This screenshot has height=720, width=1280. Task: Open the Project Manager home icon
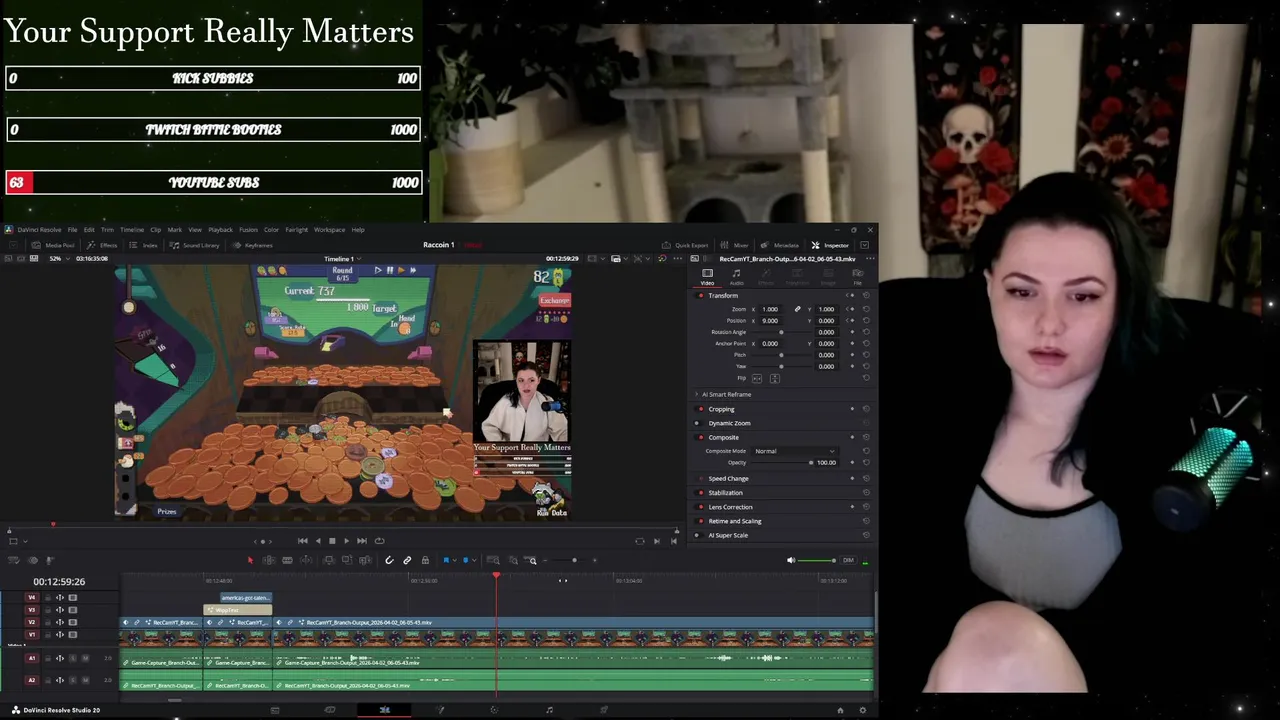coord(840,710)
